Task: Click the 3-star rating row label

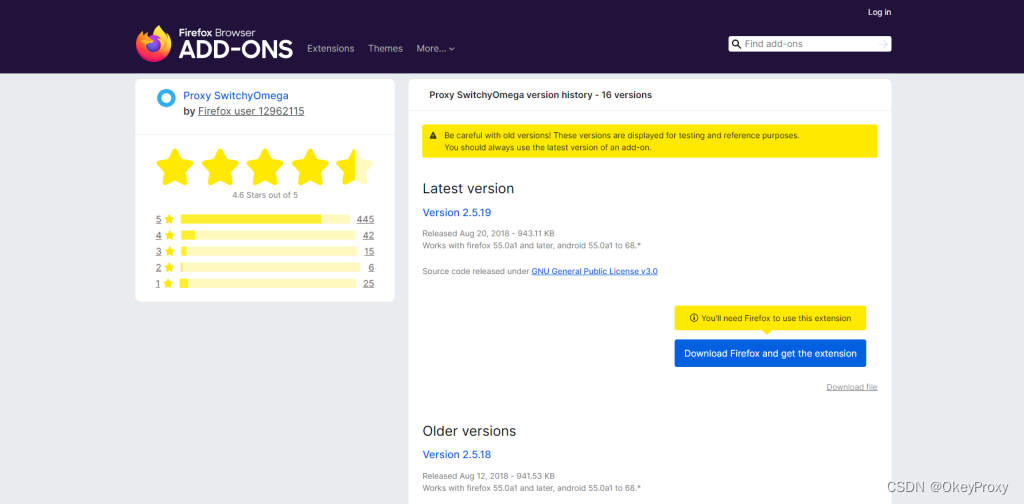Action: [x=159, y=251]
